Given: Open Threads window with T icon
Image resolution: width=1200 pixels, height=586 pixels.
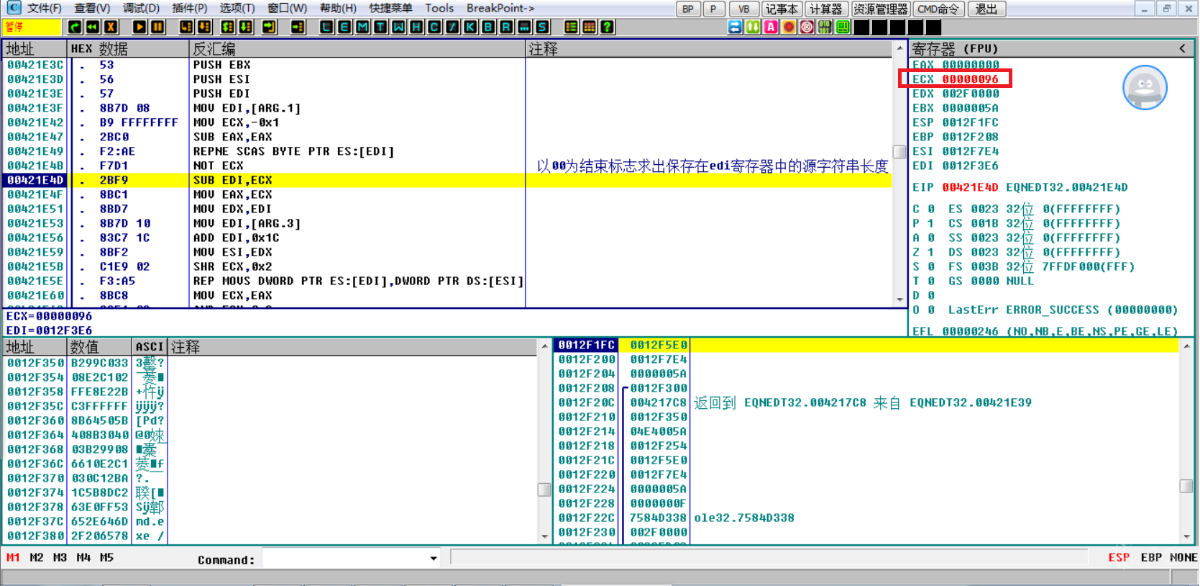Looking at the screenshot, I should pyautogui.click(x=381, y=26).
